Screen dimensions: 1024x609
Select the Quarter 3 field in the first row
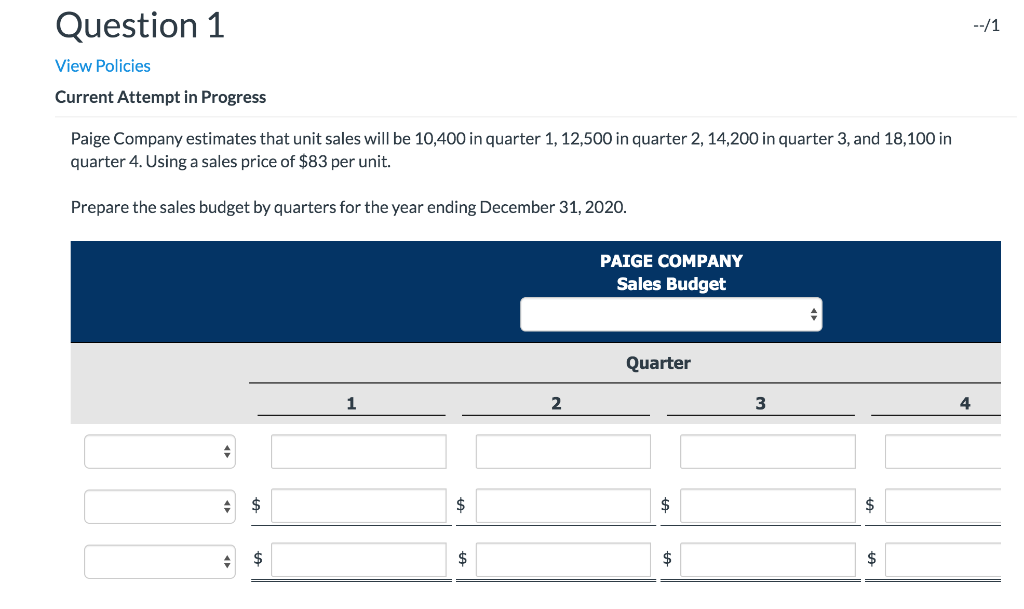point(767,451)
